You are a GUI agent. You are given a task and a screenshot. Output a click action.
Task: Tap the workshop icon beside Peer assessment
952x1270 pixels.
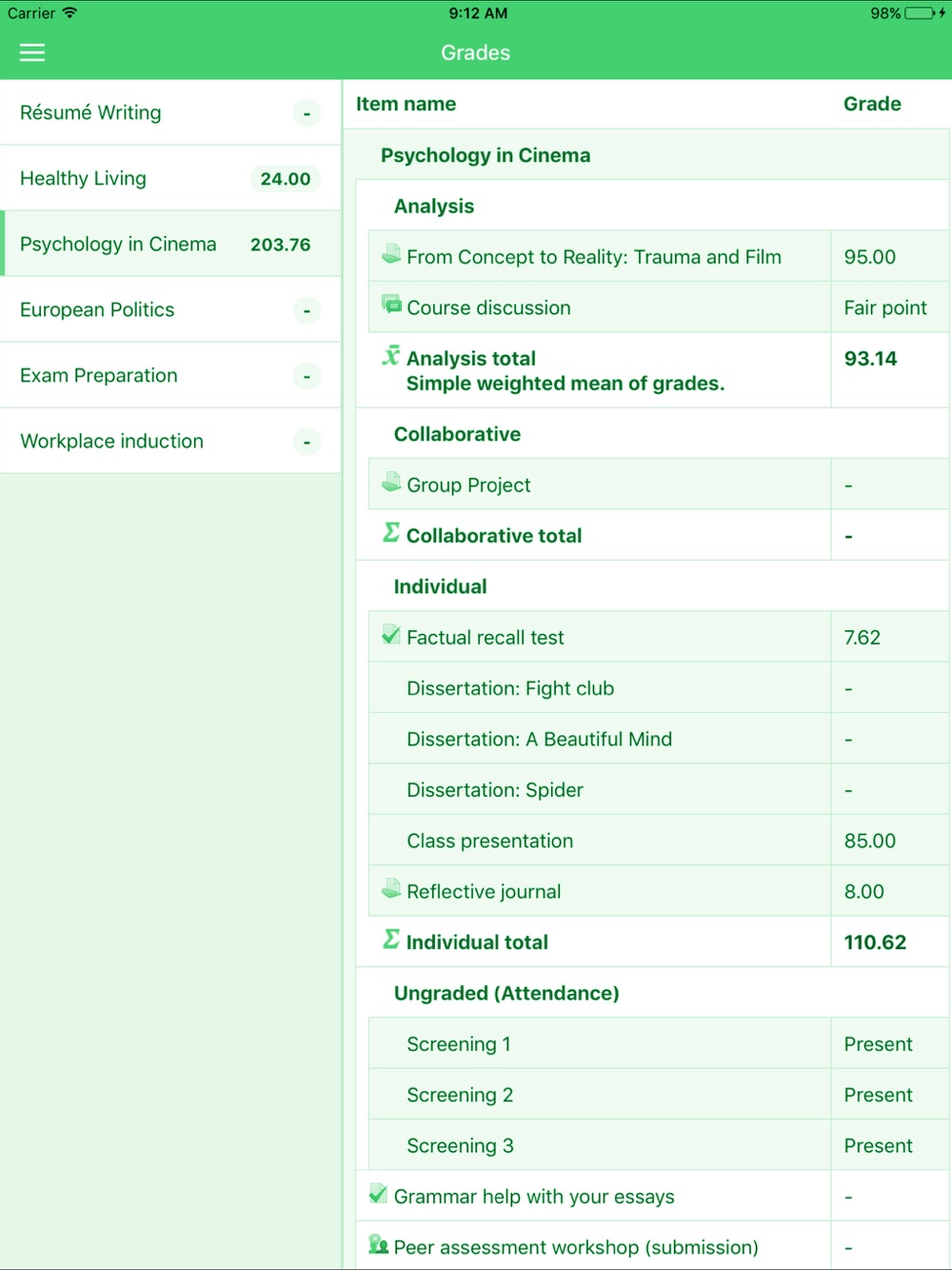[378, 1244]
